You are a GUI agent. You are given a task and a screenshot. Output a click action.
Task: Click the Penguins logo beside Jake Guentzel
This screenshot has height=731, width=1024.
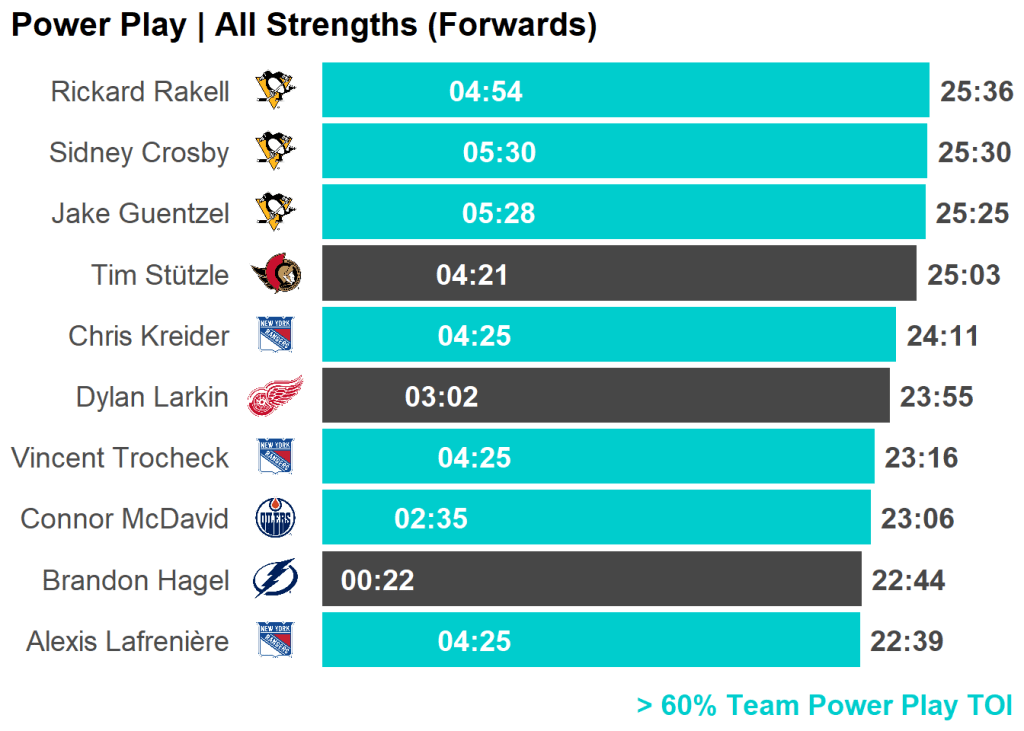click(275, 213)
